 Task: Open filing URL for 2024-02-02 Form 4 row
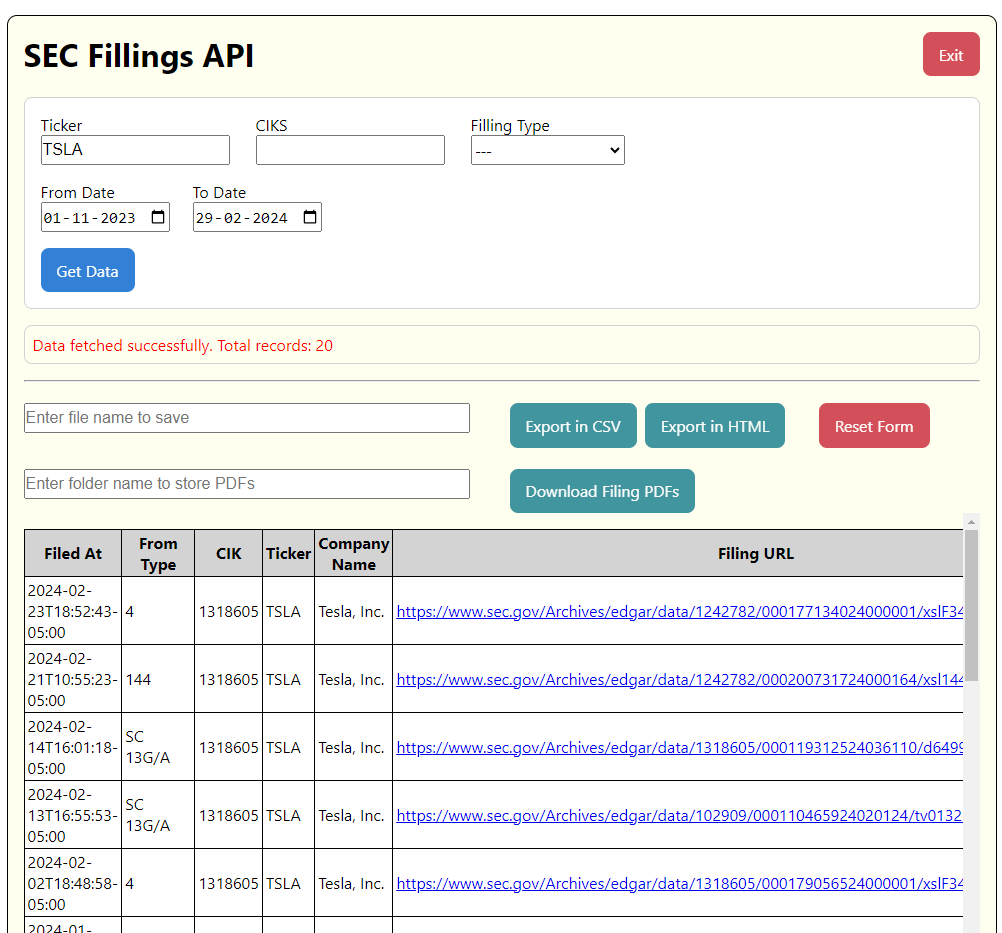679,884
